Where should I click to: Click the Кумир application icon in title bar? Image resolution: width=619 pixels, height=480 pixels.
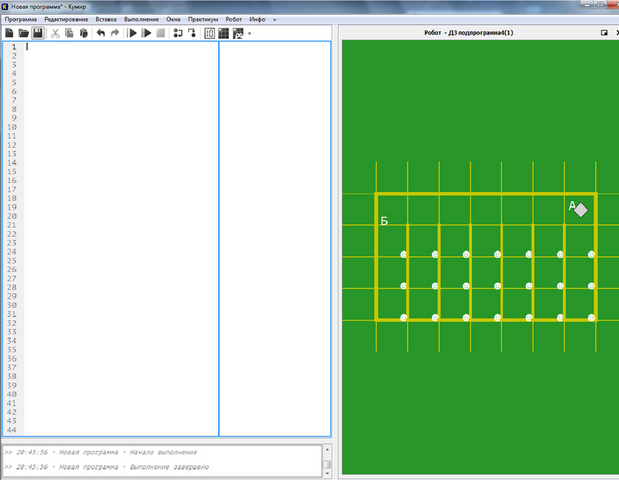5,6
